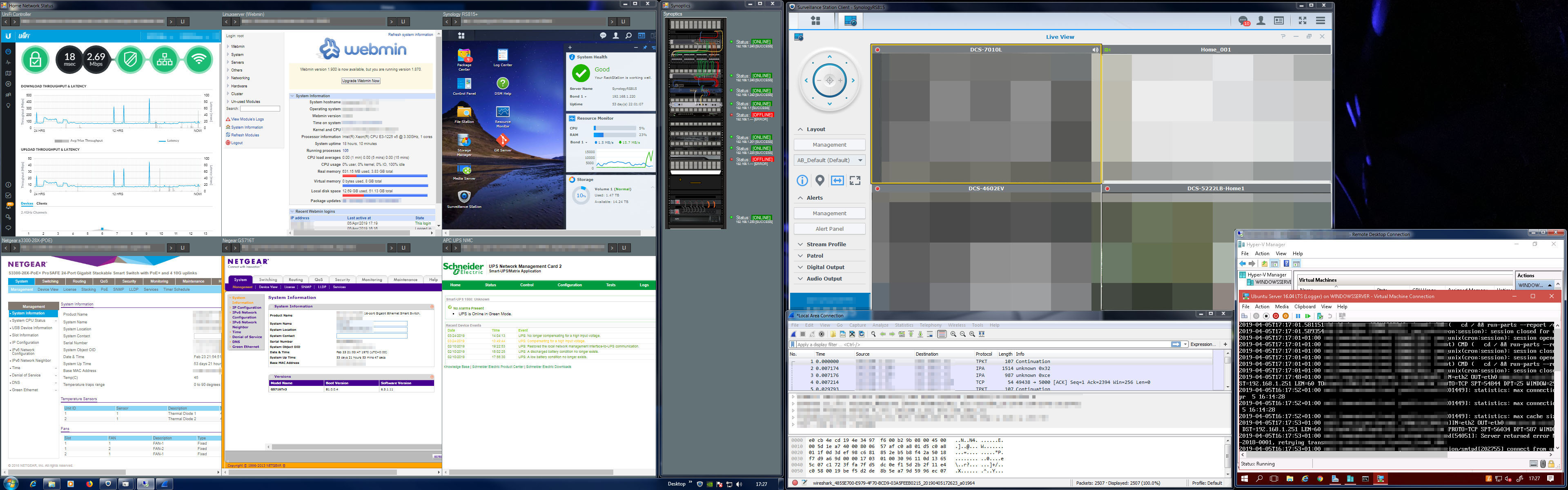Click Wireshark stop capture square icon

coord(803,334)
